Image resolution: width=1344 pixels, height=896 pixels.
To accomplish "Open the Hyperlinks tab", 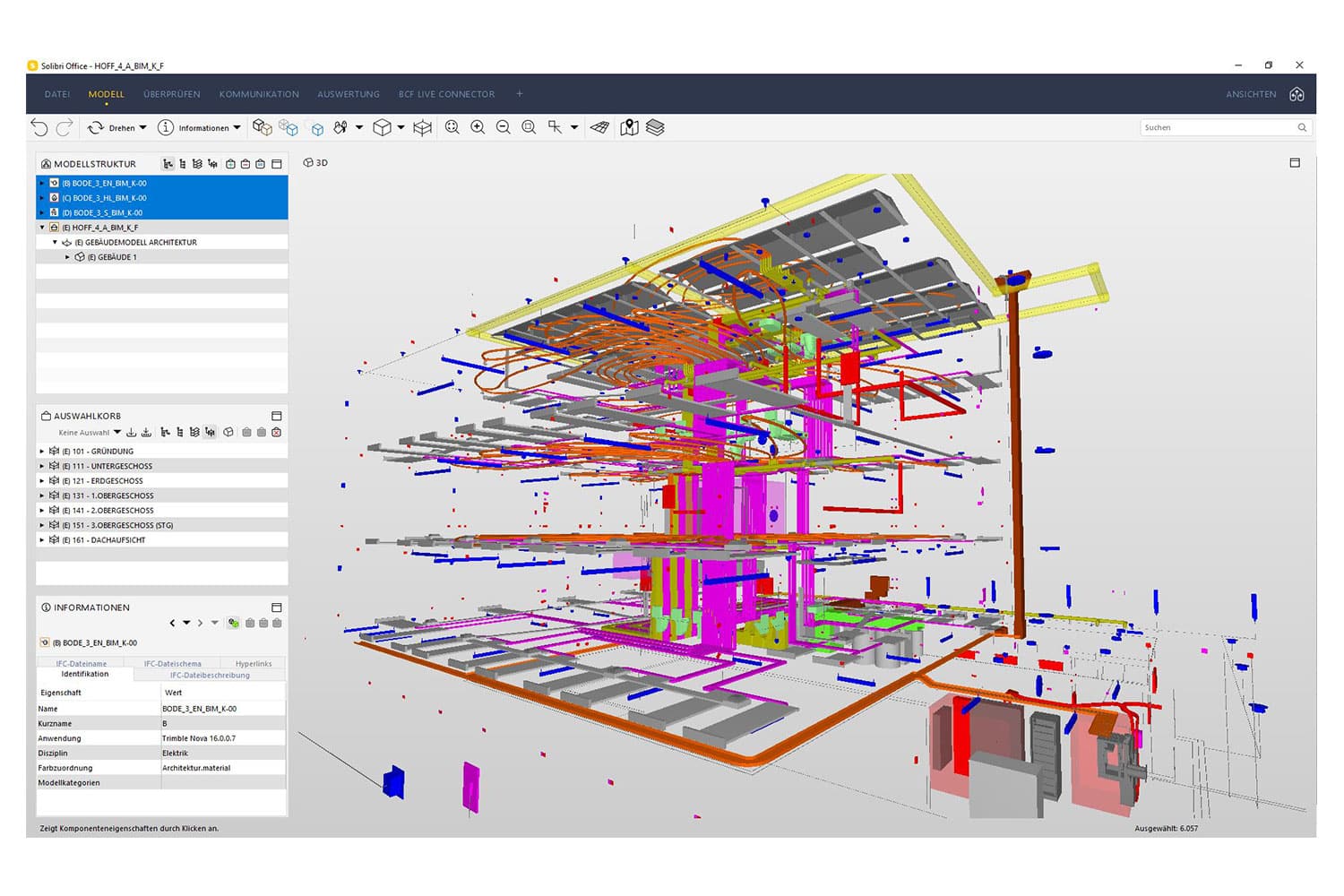I will (x=254, y=664).
